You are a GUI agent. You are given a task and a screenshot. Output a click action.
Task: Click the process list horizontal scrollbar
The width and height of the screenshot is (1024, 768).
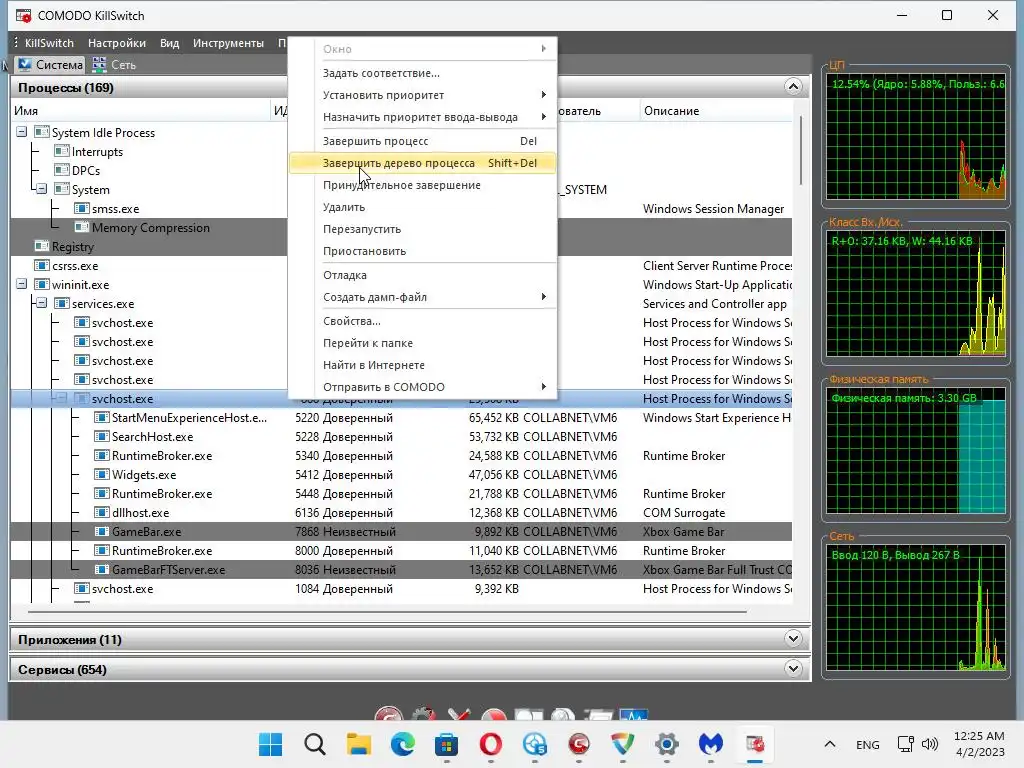[x=387, y=613]
